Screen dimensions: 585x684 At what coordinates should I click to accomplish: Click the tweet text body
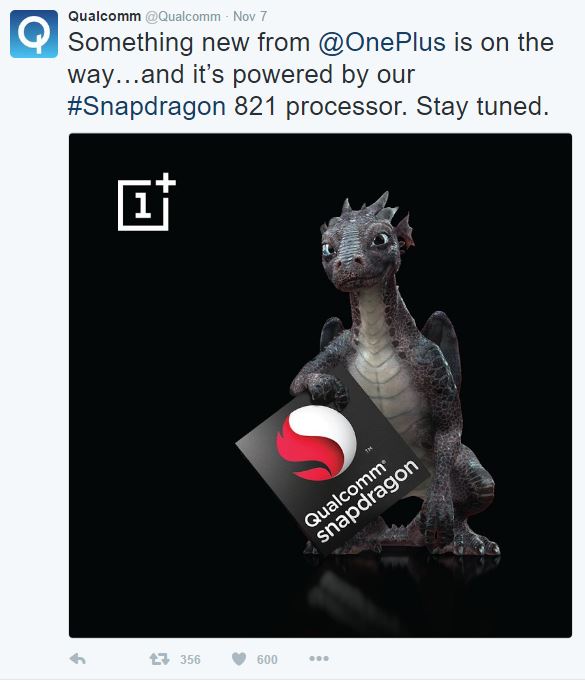[311, 74]
